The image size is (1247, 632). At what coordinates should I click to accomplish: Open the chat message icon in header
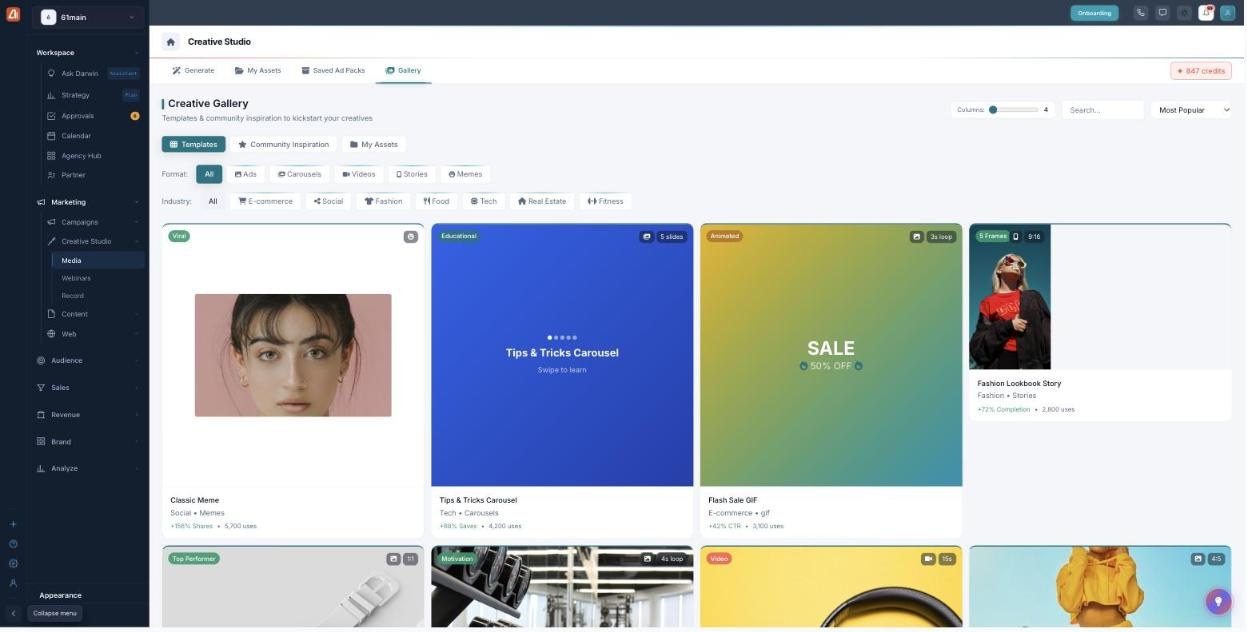coord(1162,13)
